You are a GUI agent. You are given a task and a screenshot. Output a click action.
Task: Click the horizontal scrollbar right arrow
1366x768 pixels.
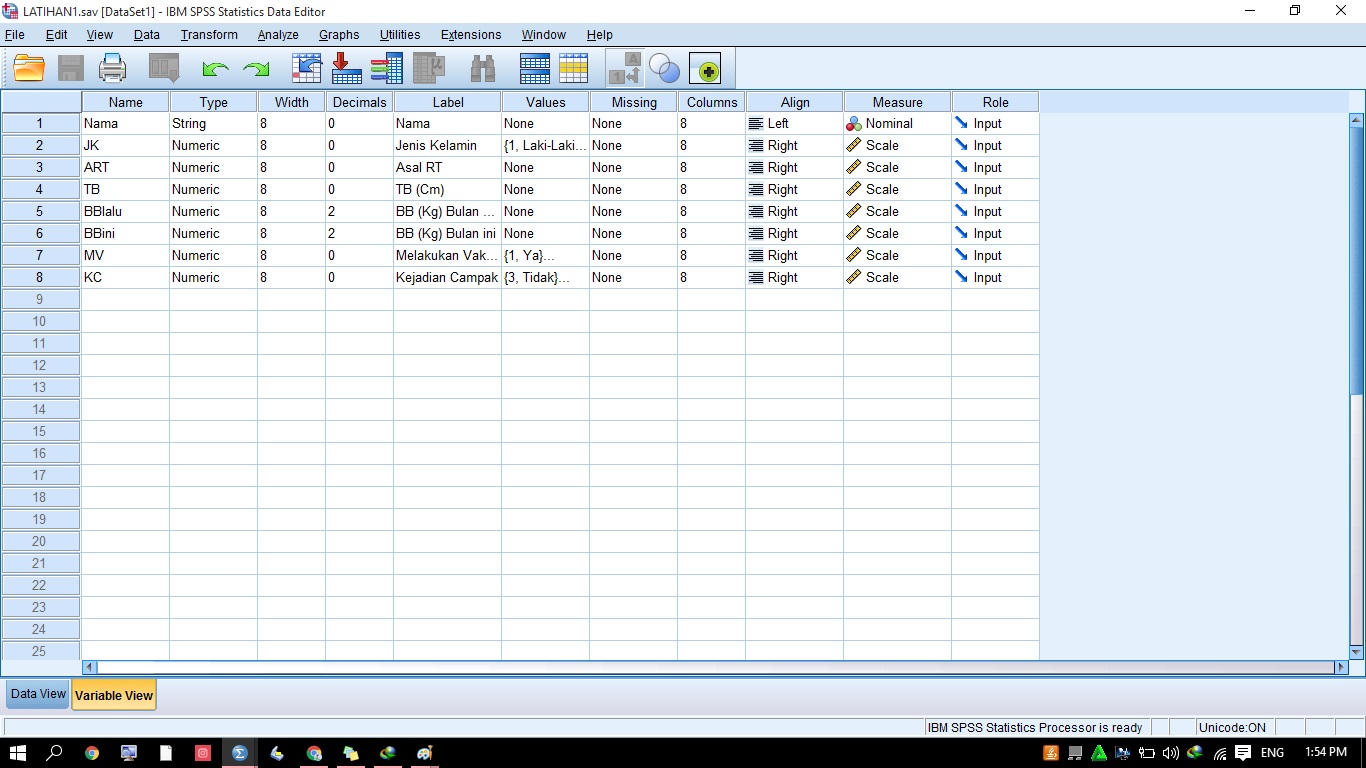1341,667
